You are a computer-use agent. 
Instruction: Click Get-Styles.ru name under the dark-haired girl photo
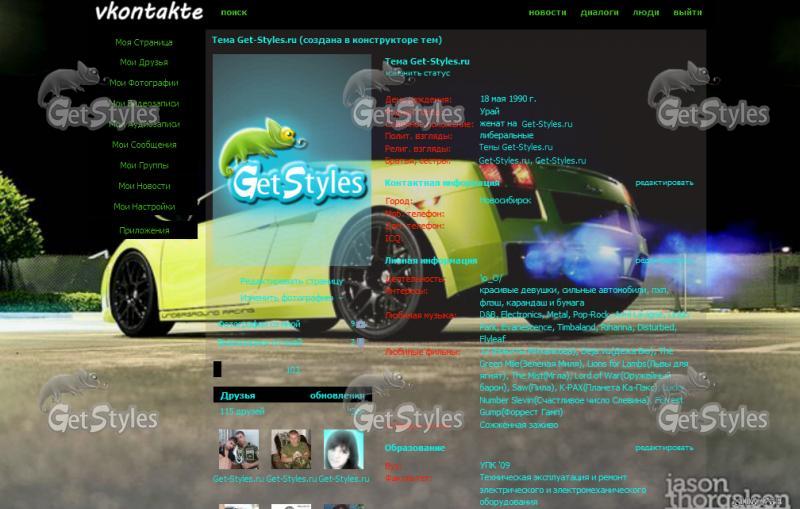[344, 479]
